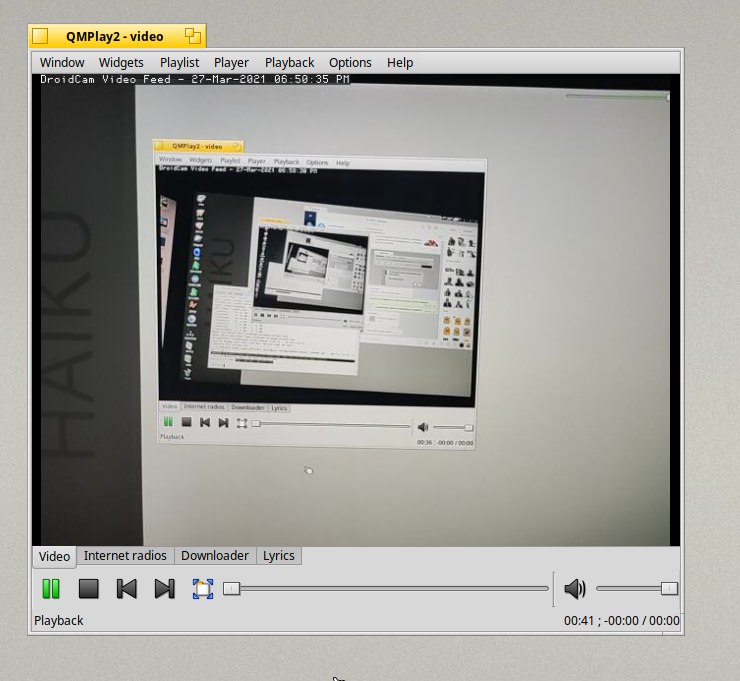Image resolution: width=740 pixels, height=681 pixels.
Task: Switch to the Video tab
Action: (54, 556)
